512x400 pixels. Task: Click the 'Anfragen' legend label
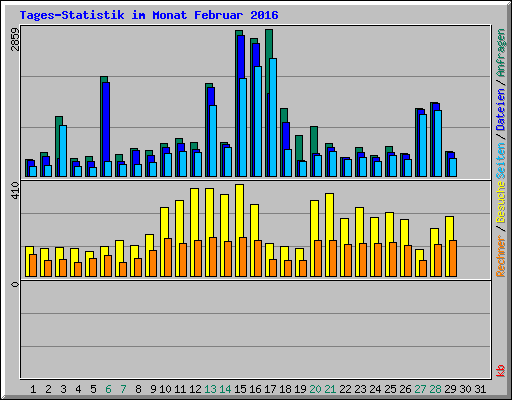[501, 53]
